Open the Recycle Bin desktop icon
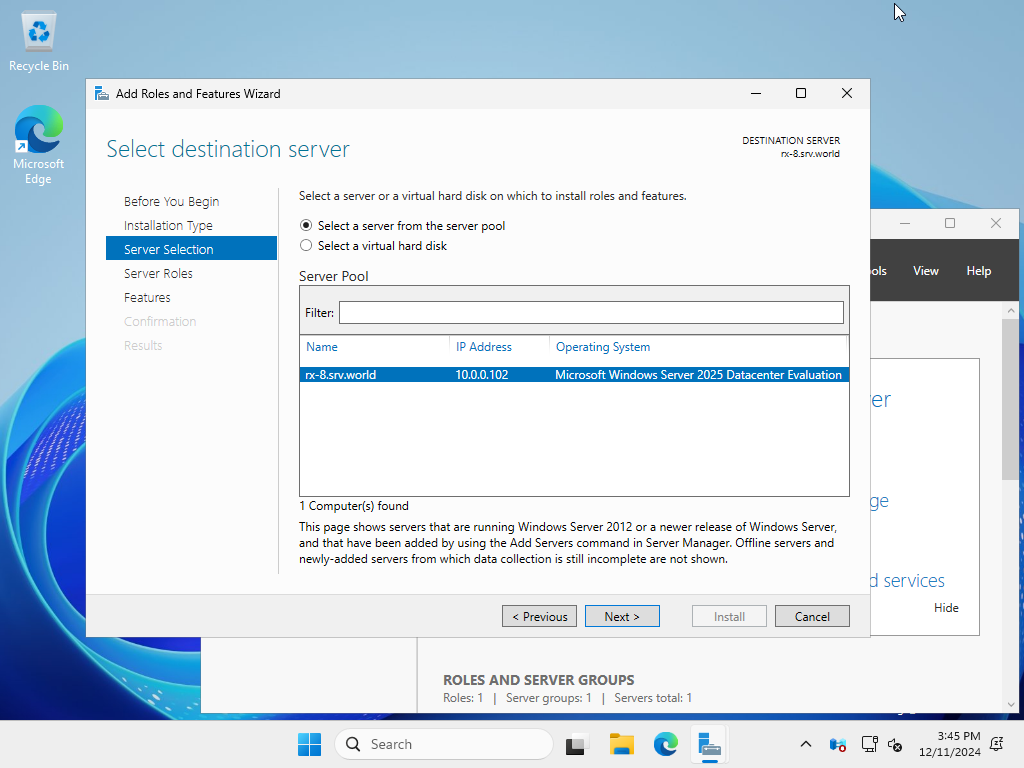The image size is (1024, 768). coord(39,42)
